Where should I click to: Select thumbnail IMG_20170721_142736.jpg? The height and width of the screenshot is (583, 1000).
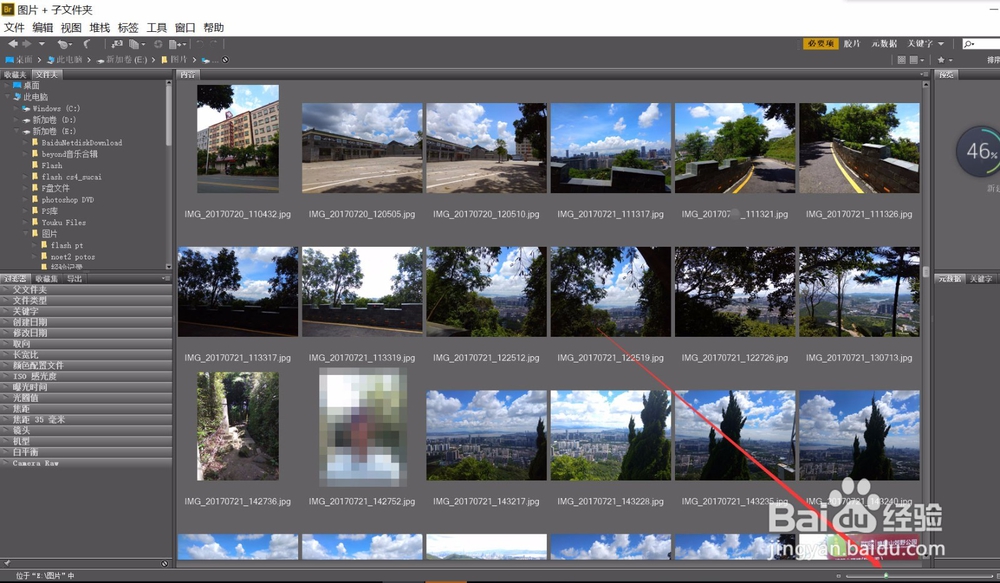238,426
